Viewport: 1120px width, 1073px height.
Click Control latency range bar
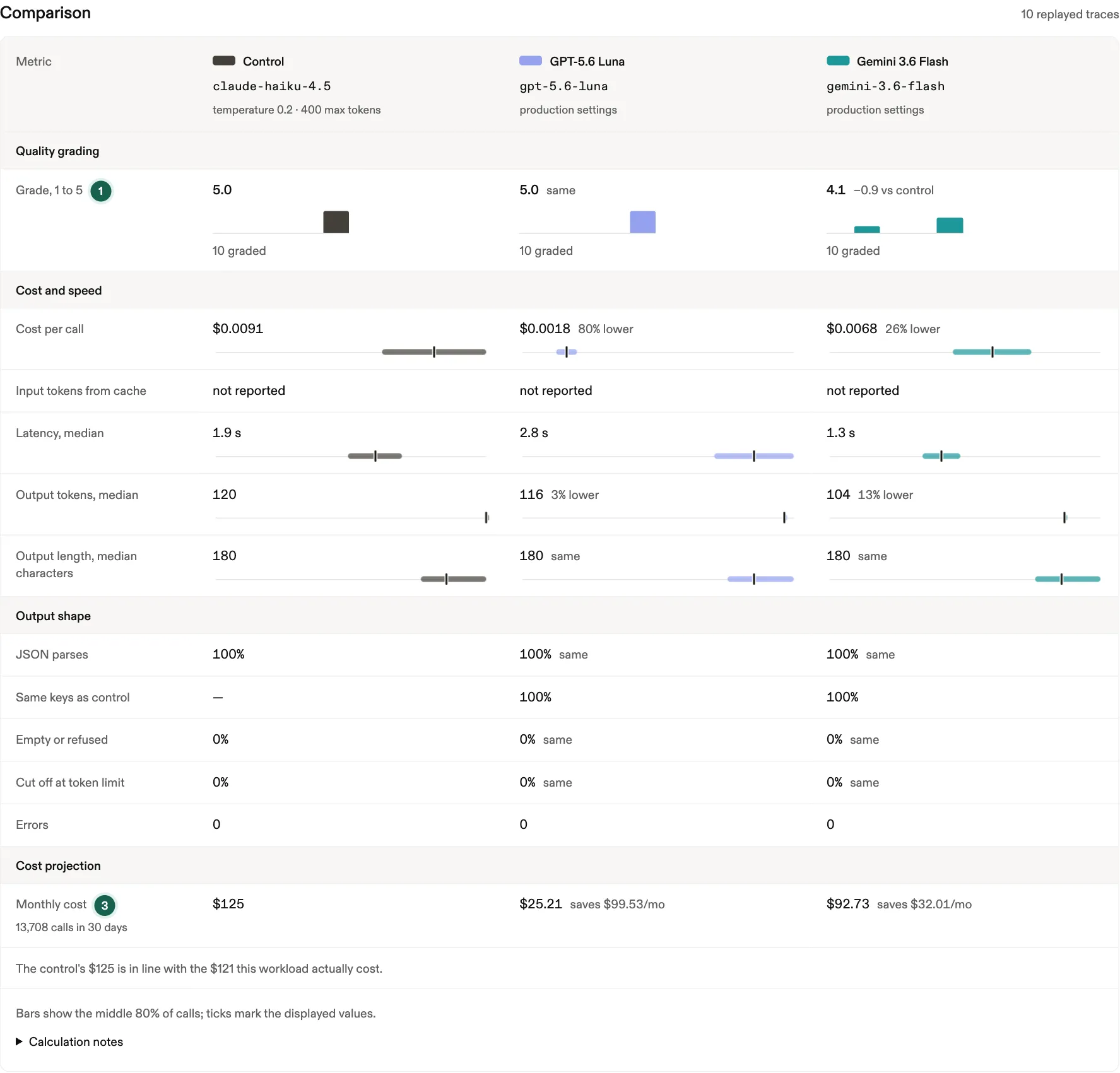(375, 456)
